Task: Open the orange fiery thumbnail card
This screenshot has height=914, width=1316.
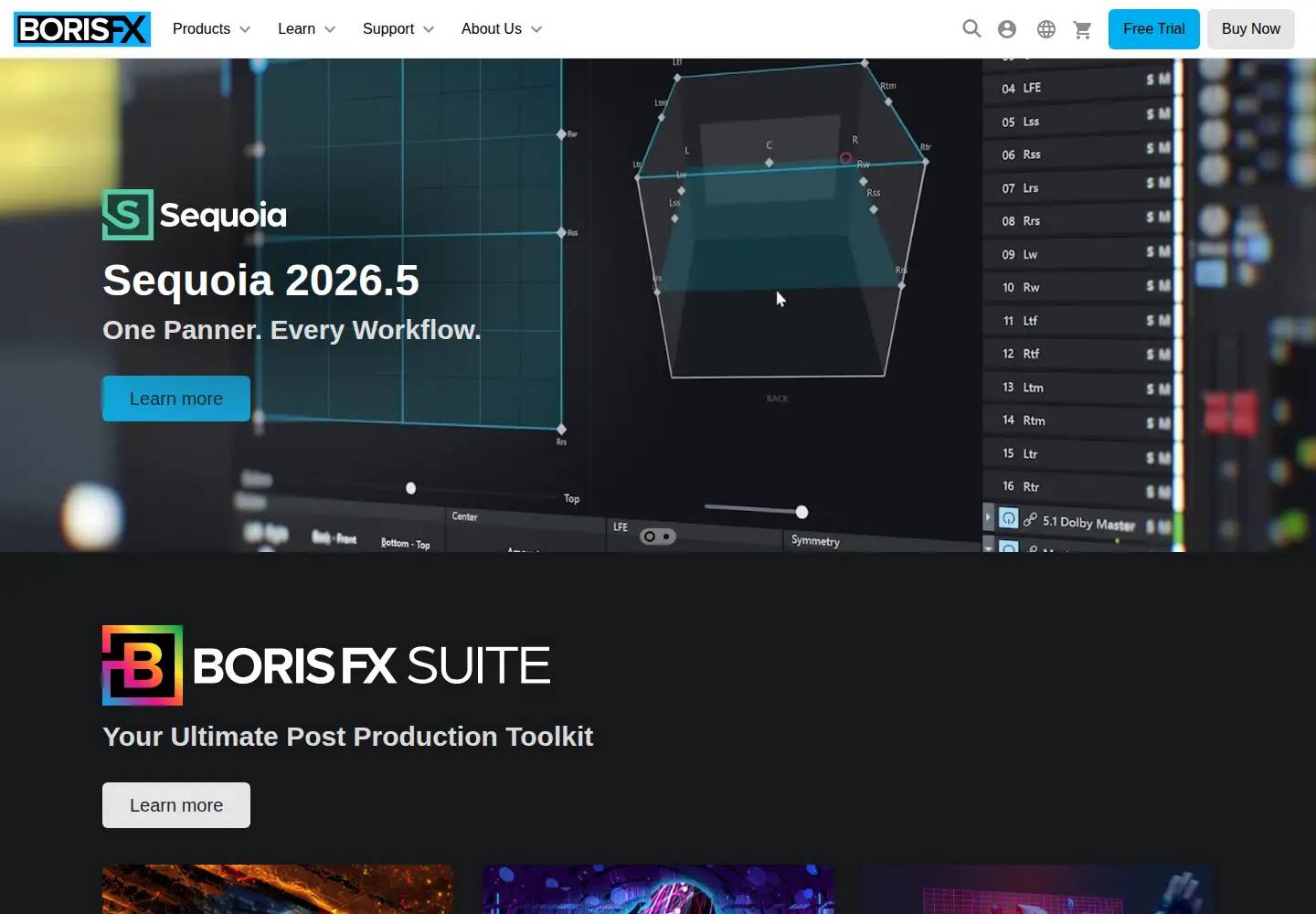Action: click(278, 889)
